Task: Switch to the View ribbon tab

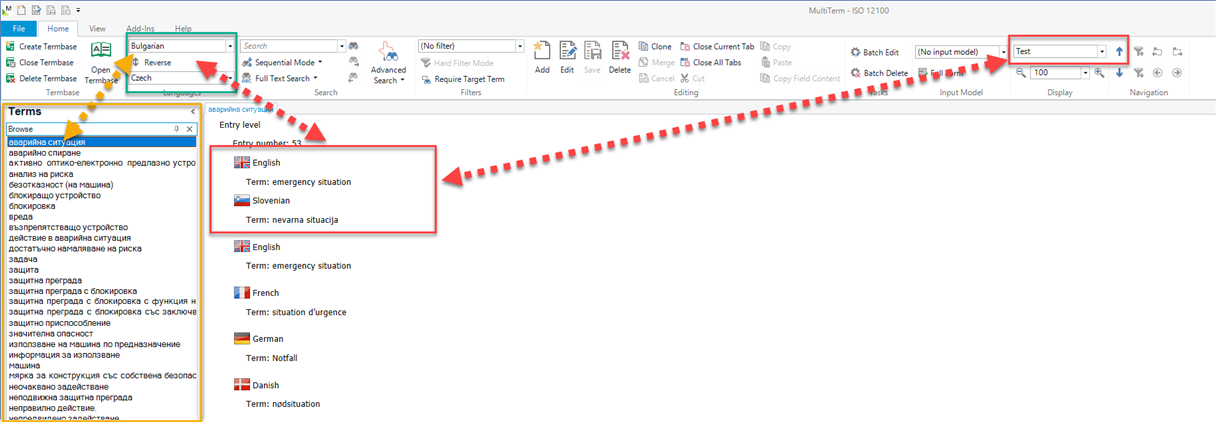Action: 97,29
